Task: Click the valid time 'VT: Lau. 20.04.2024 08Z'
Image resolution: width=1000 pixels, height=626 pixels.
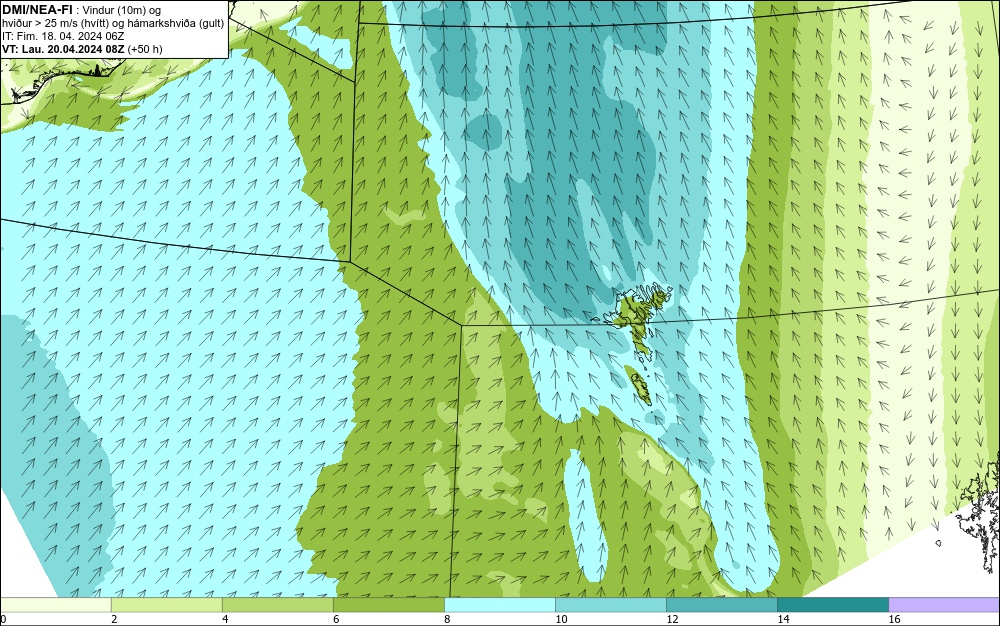Action: (x=63, y=49)
